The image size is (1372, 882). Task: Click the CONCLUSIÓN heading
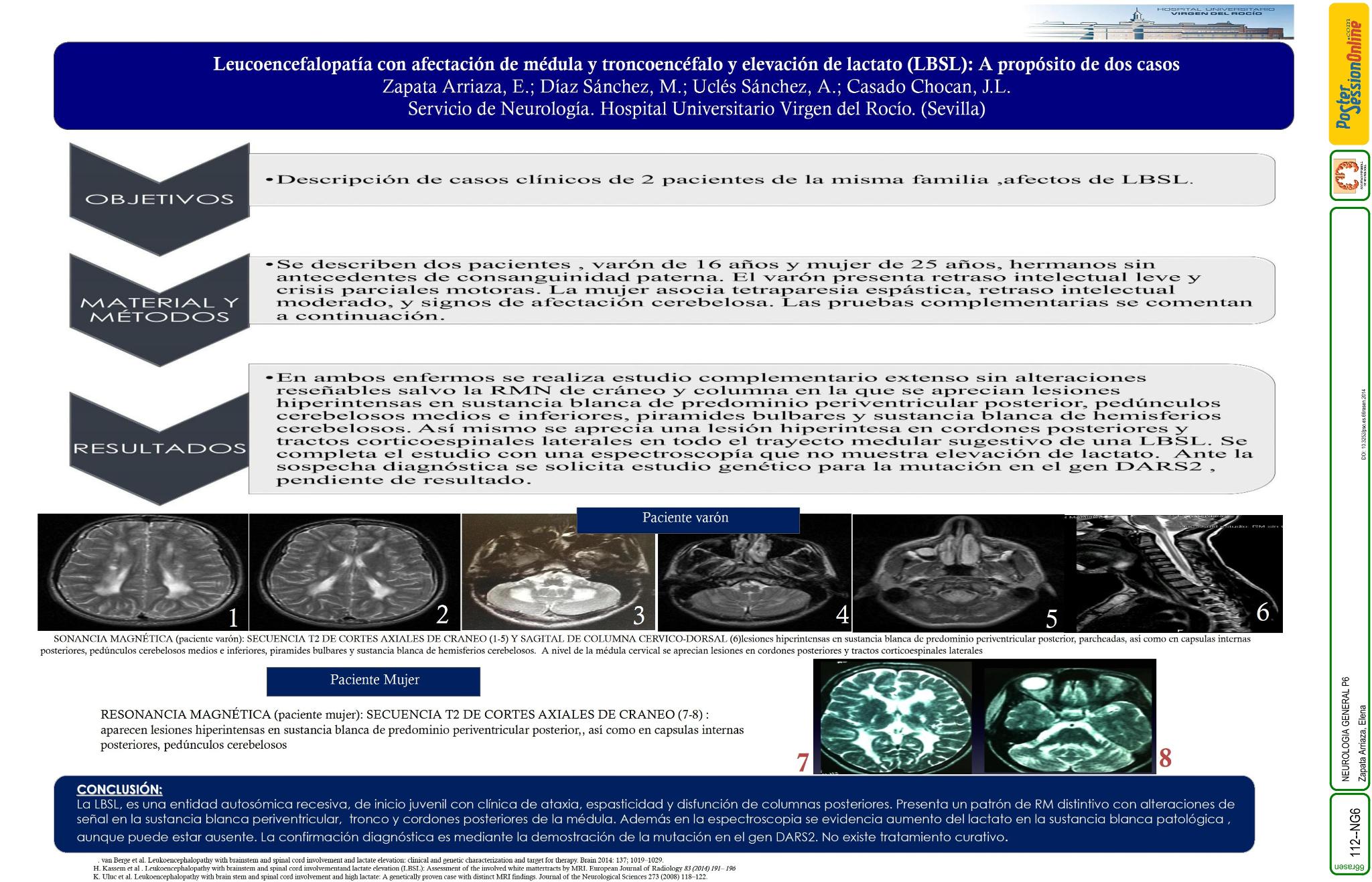coord(119,789)
